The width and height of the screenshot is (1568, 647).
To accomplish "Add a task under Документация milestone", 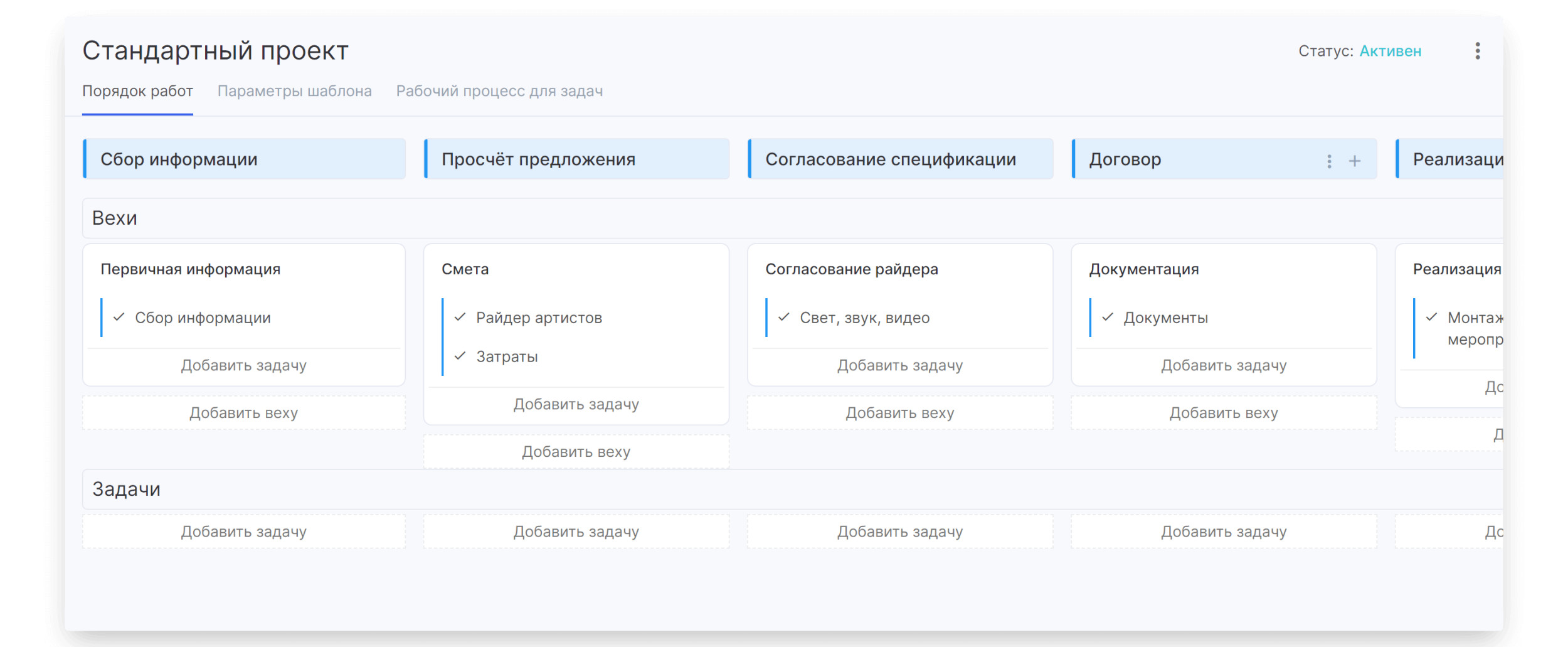I will tap(1223, 366).
